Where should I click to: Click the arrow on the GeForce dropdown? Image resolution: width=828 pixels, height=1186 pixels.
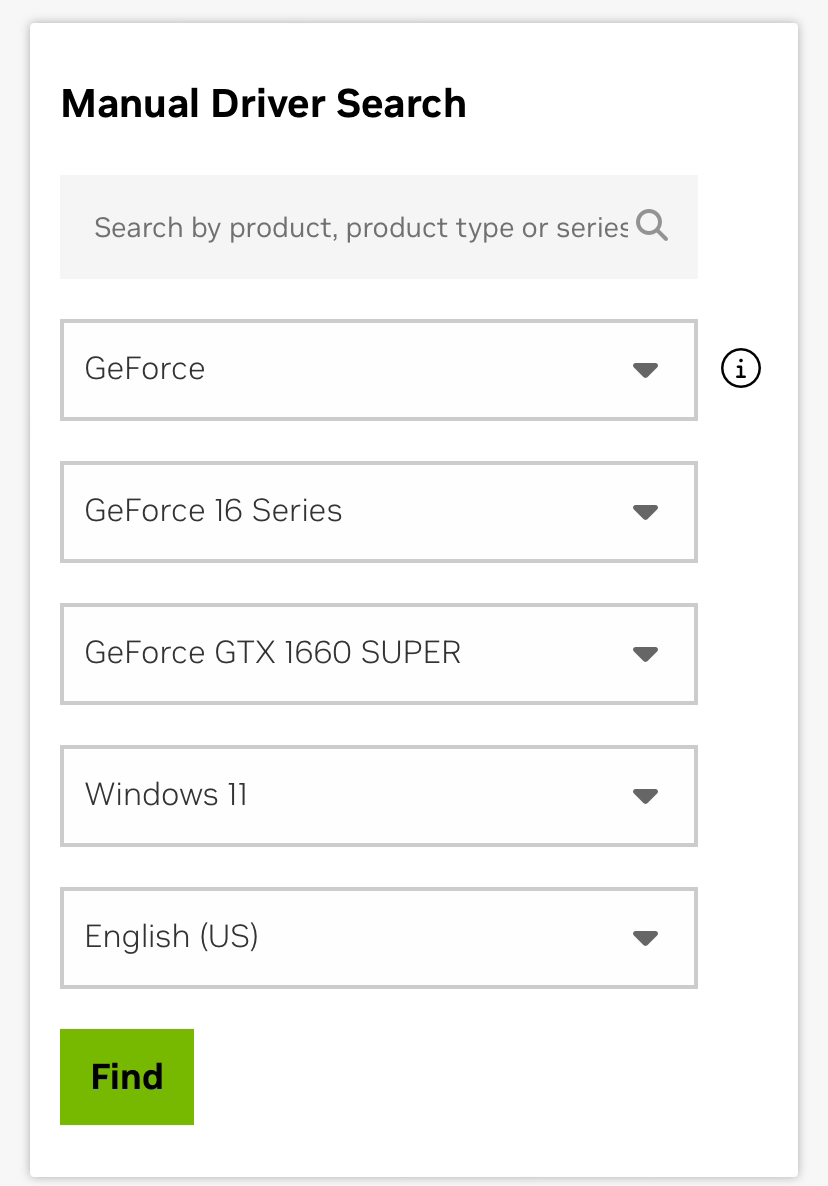tap(645, 370)
